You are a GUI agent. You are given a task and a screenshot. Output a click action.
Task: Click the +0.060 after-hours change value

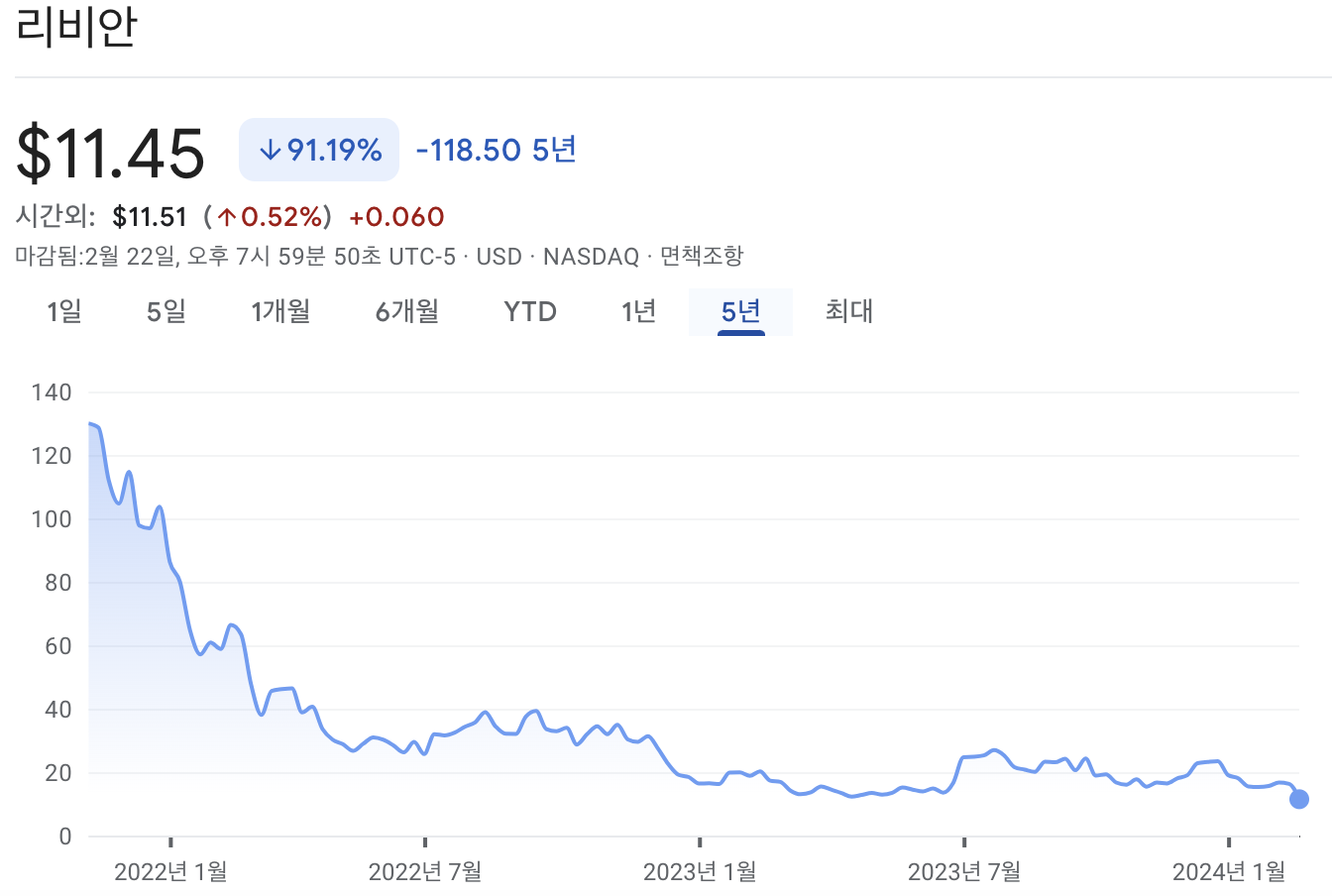(x=396, y=217)
